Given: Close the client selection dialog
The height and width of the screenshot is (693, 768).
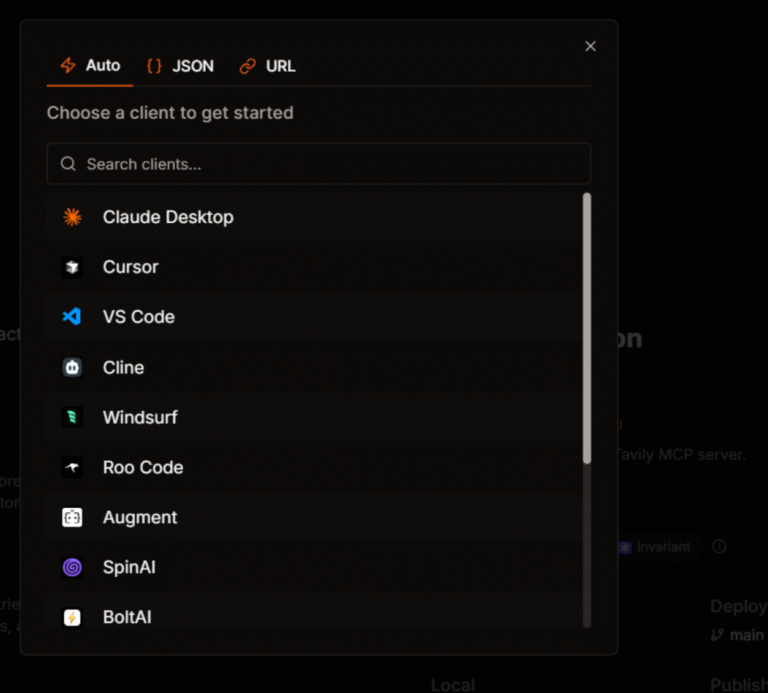Looking at the screenshot, I should tap(590, 46).
